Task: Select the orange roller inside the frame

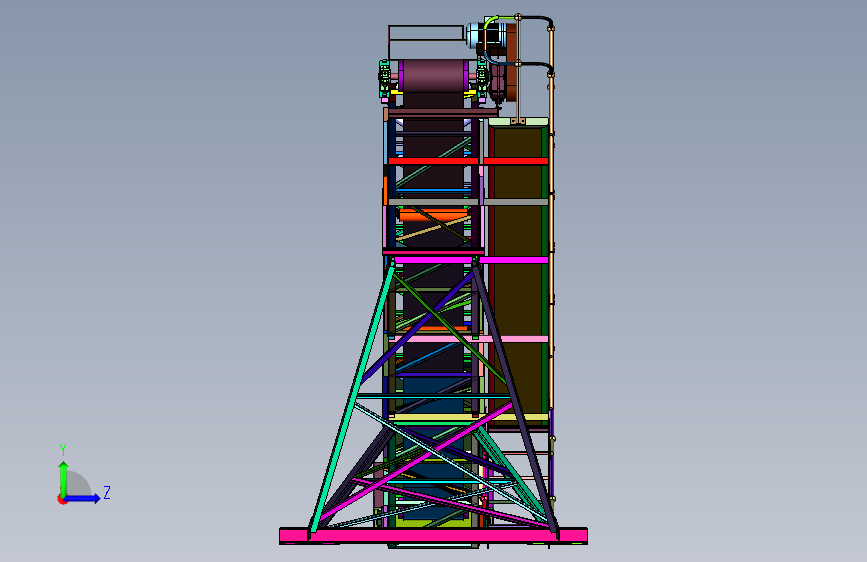Action: click(x=434, y=215)
